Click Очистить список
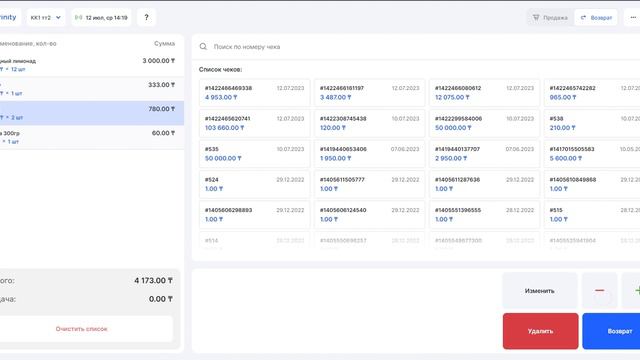 [x=81, y=329]
